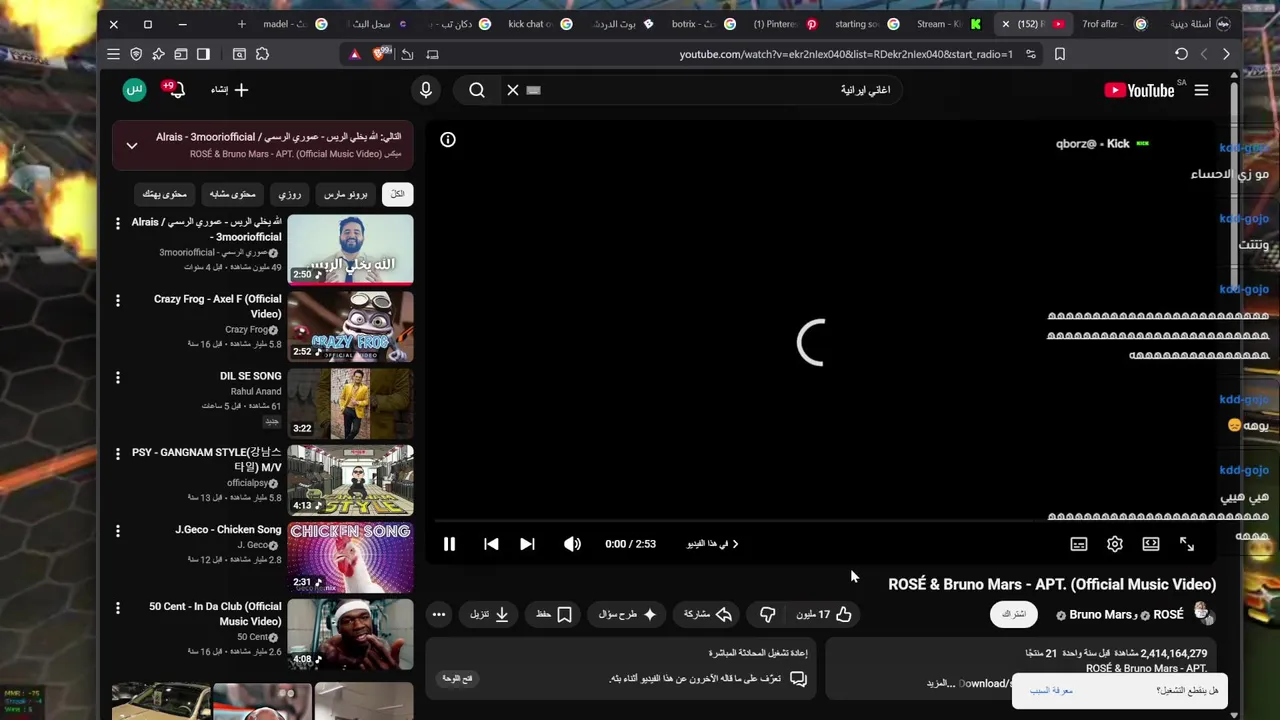Select the 'محتوى يهمّك' filter chip
1280x720 pixels.
pyautogui.click(x=165, y=194)
